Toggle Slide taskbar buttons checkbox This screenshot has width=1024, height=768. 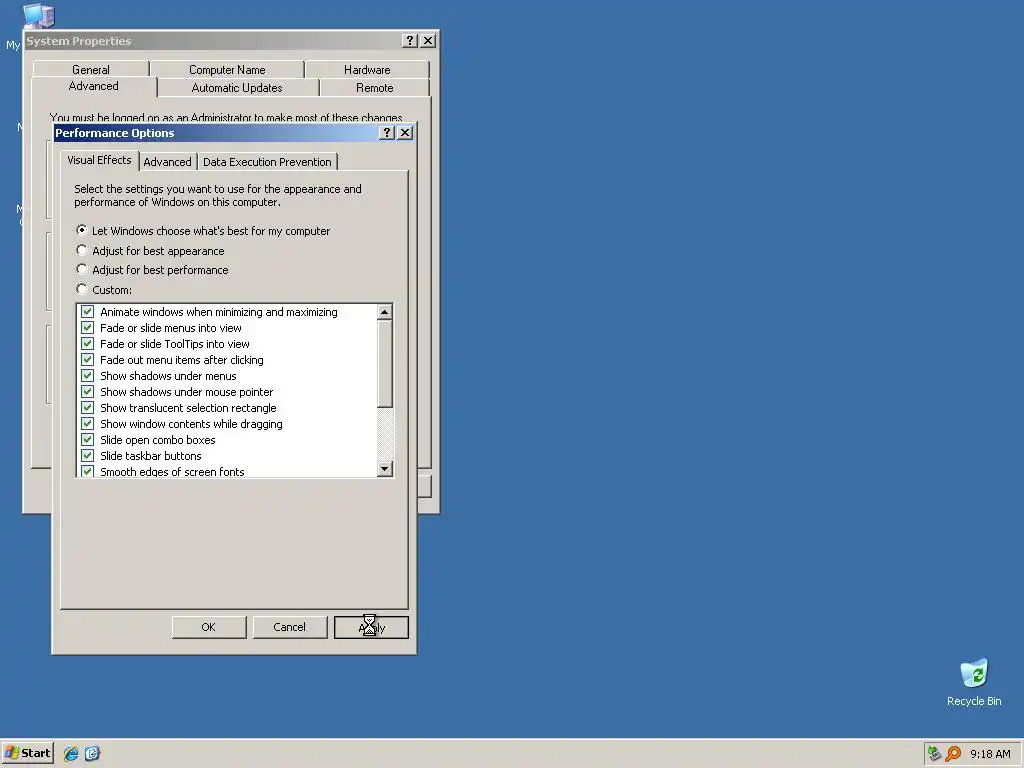(x=88, y=456)
